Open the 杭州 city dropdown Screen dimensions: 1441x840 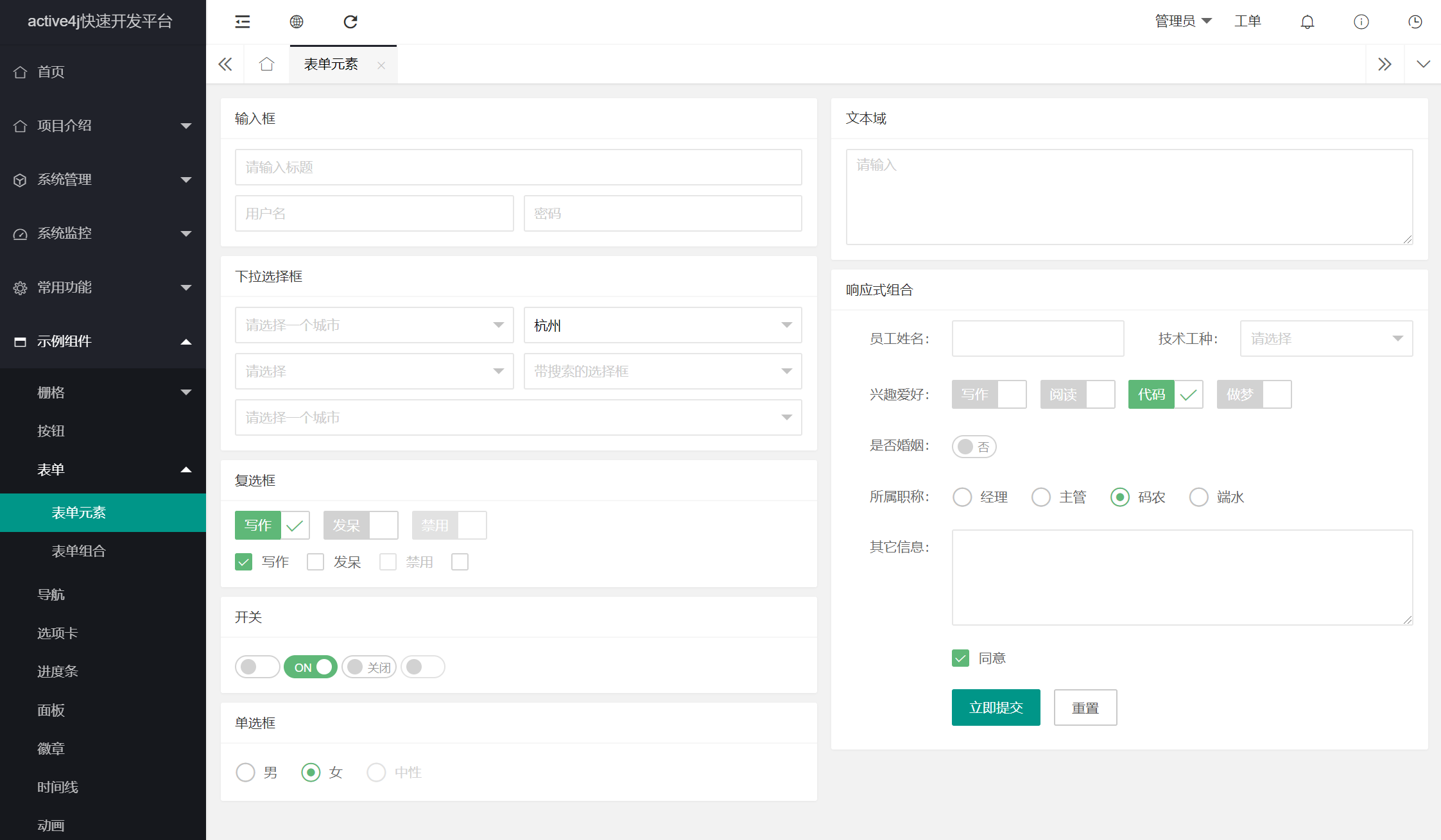click(663, 325)
